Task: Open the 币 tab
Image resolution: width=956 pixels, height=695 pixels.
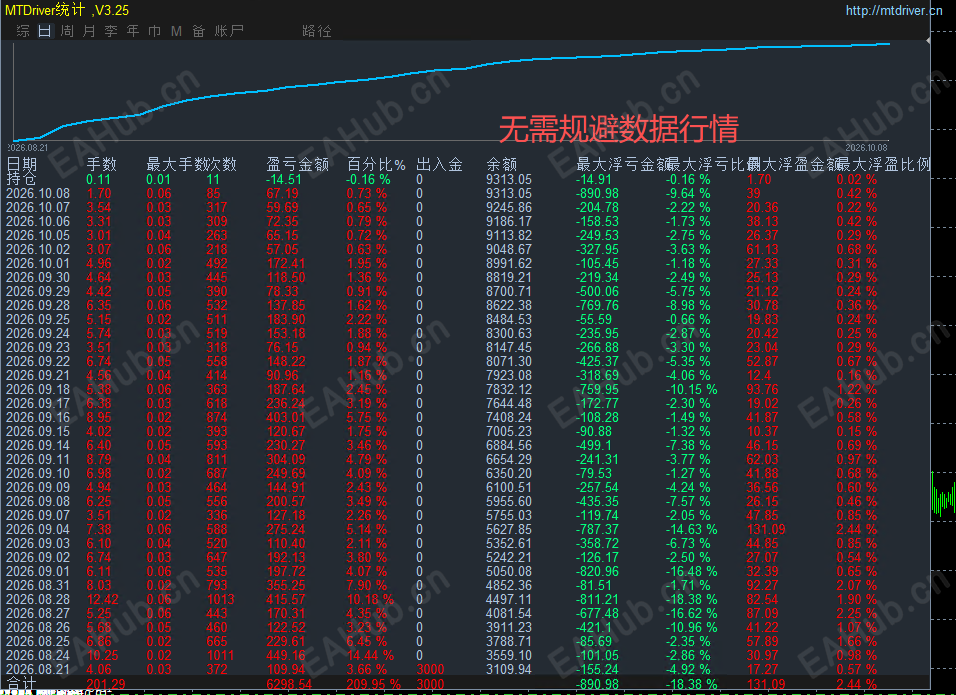Action: click(x=155, y=30)
